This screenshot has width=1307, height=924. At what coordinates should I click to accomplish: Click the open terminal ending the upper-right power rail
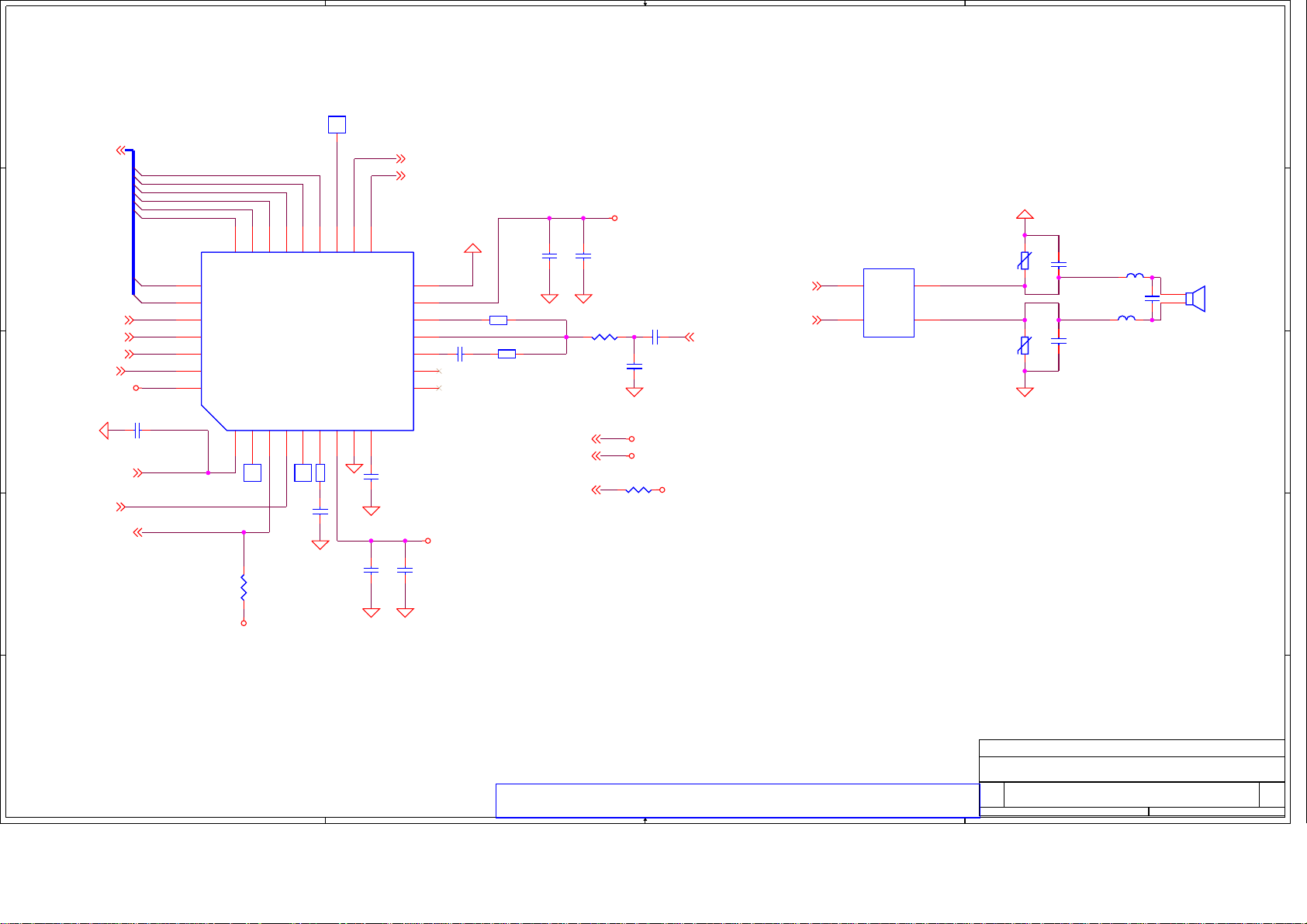614,218
